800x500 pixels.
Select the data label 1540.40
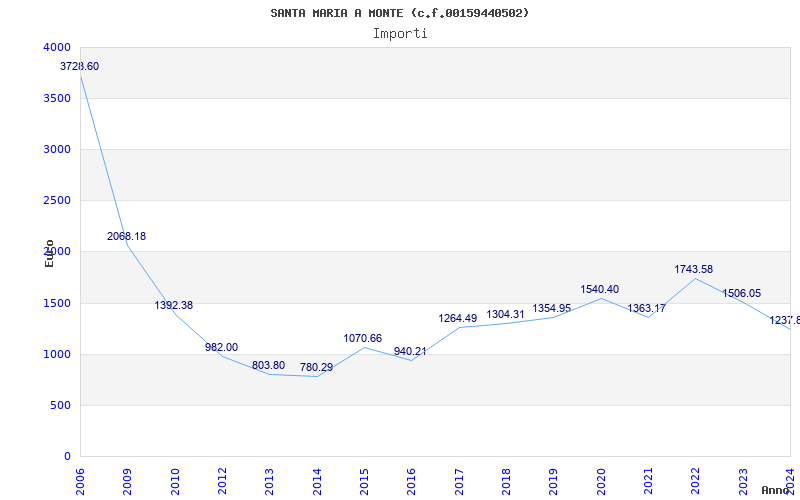599,289
